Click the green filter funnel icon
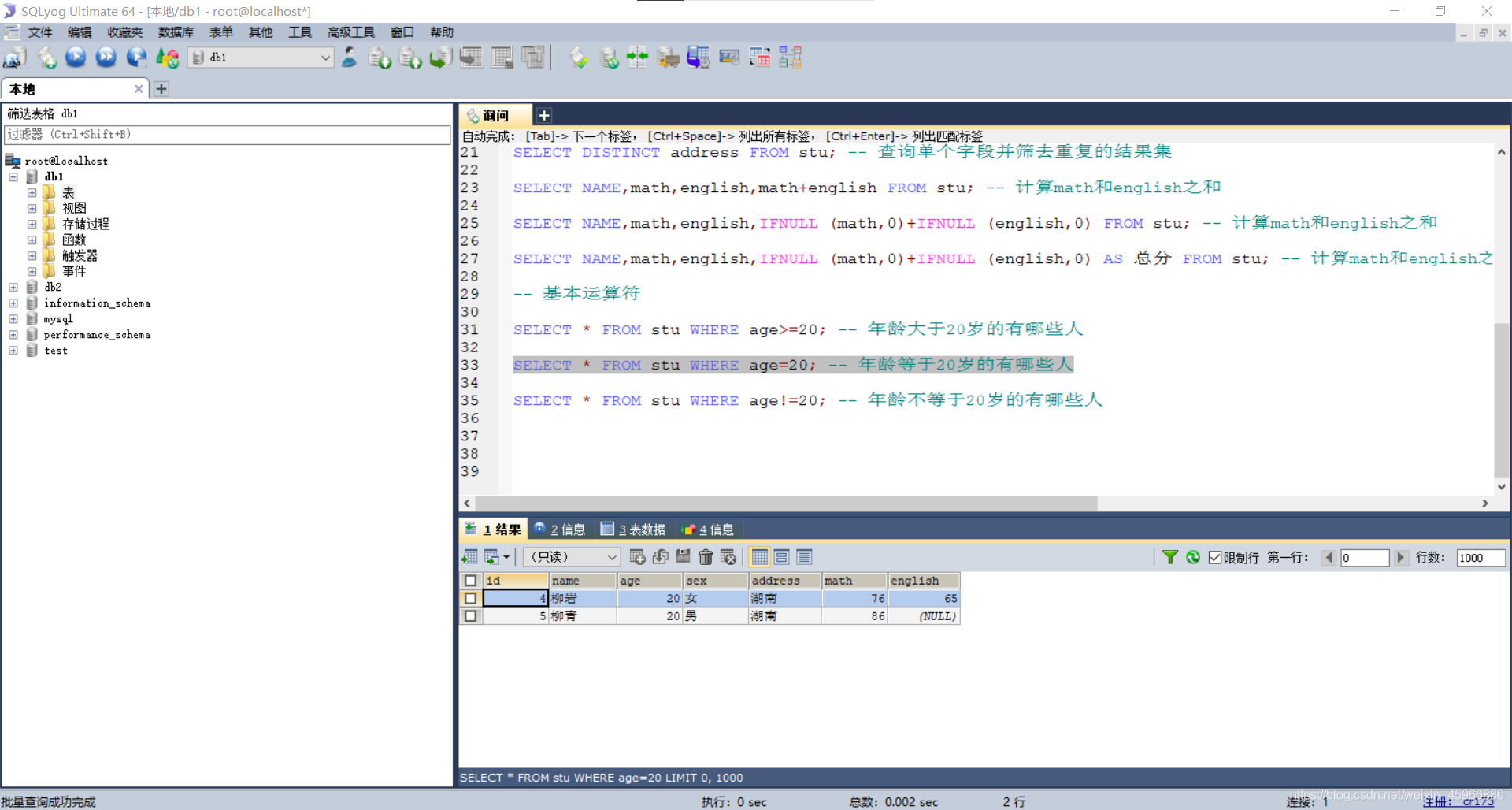 pos(1170,557)
